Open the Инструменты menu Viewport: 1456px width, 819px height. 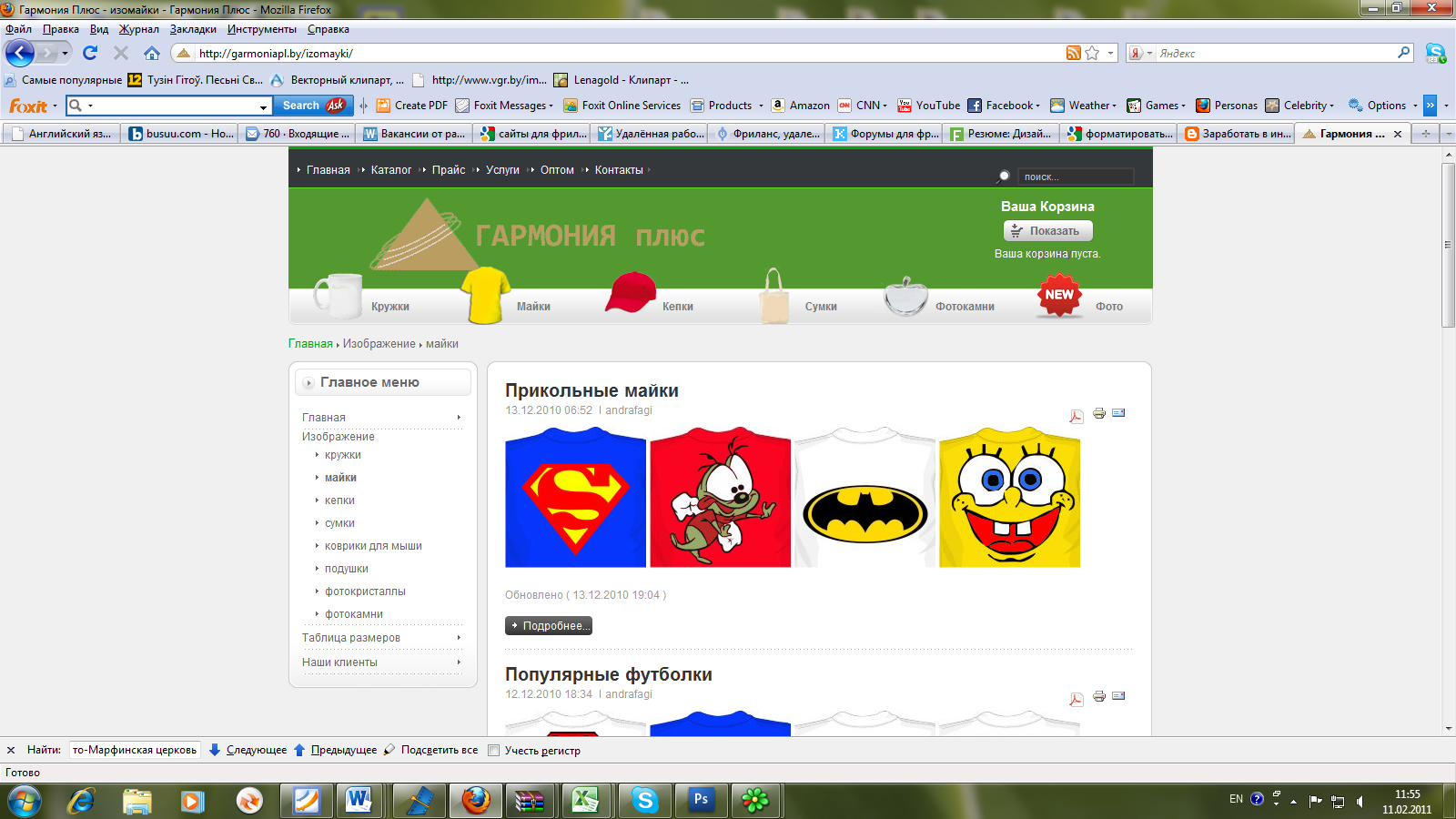pos(262,29)
